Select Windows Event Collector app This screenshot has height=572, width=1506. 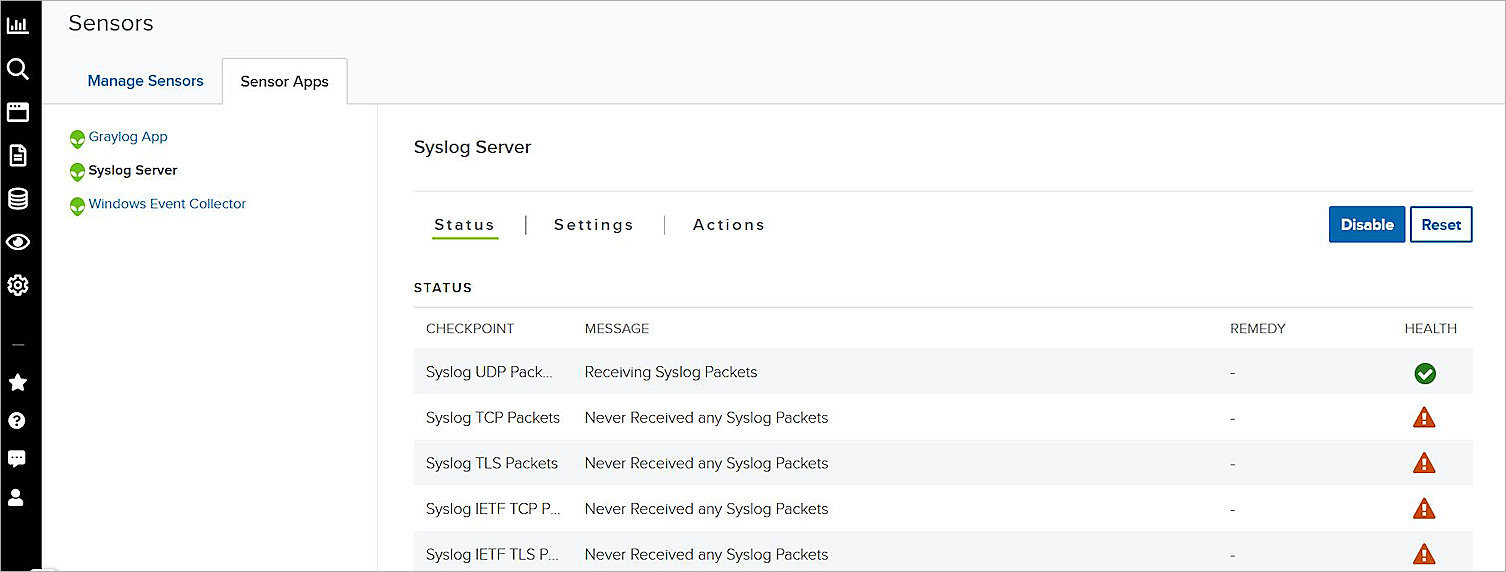(x=167, y=204)
